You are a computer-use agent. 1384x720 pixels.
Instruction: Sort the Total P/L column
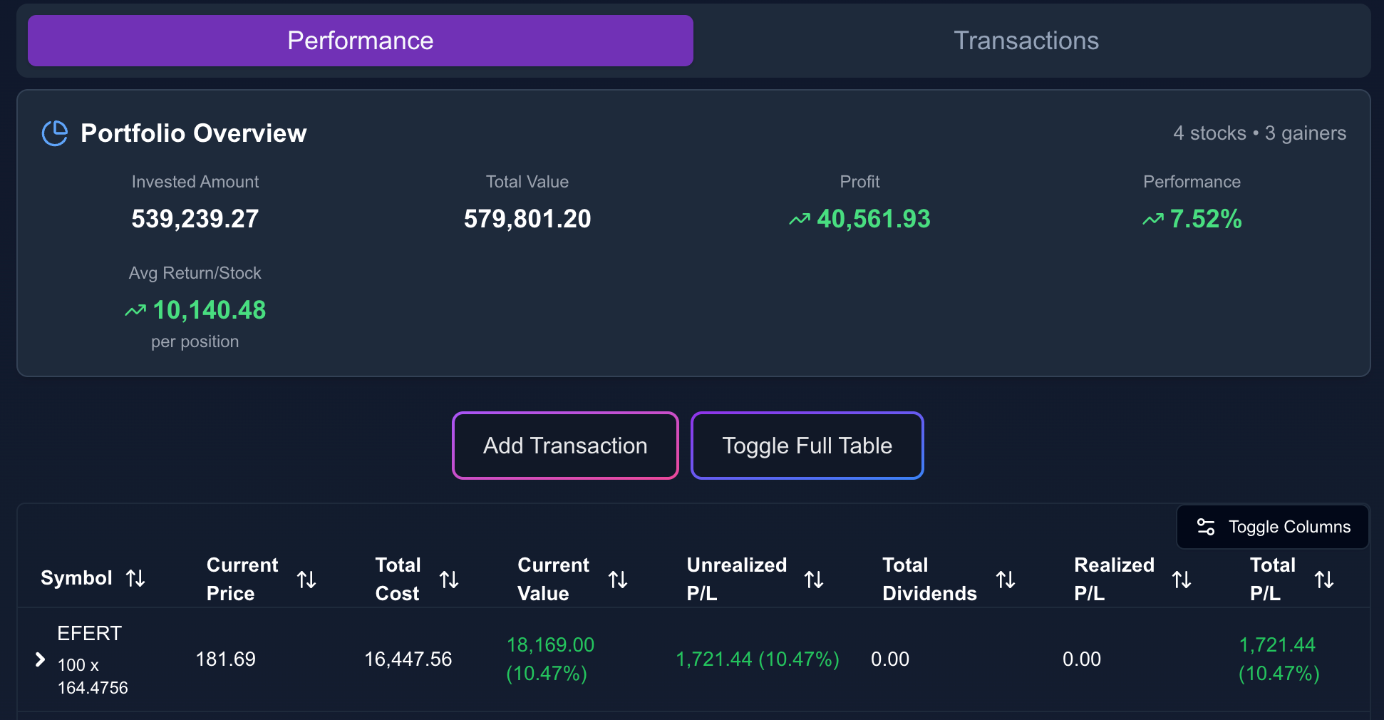pos(1326,578)
